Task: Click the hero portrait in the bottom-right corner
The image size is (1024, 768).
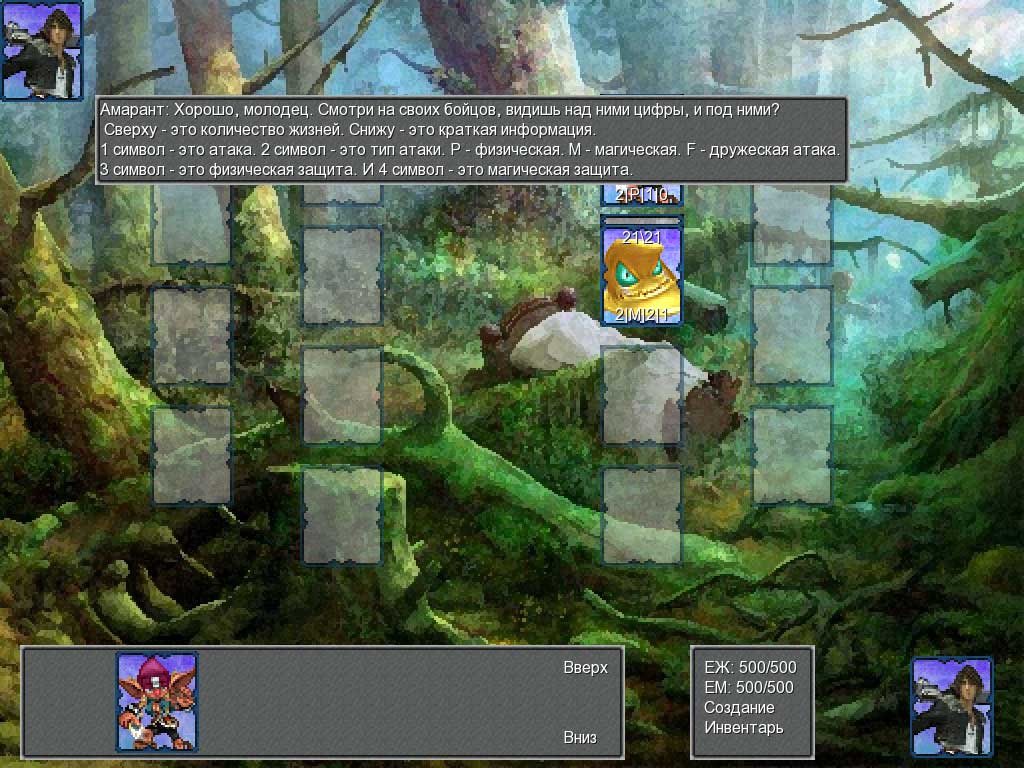Action: (952, 706)
